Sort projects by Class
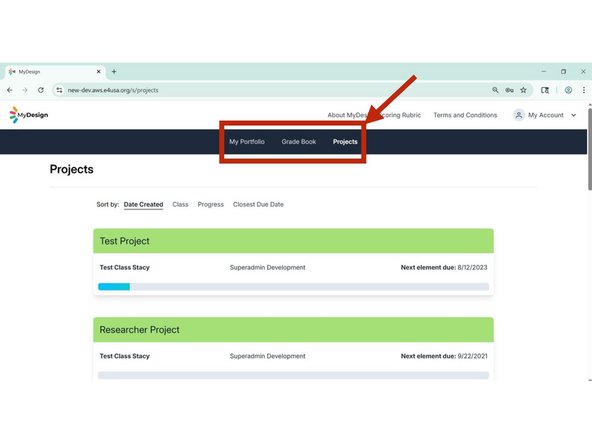 [180, 205]
